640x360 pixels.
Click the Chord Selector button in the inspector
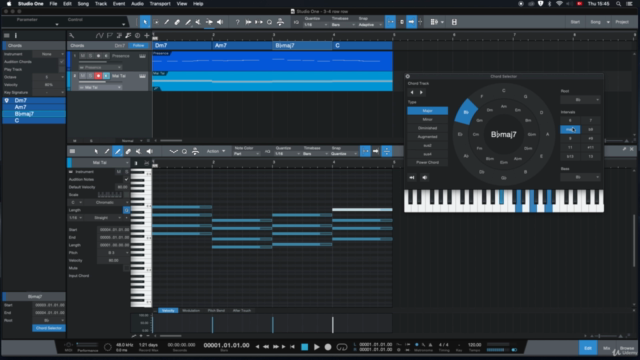click(x=49, y=328)
